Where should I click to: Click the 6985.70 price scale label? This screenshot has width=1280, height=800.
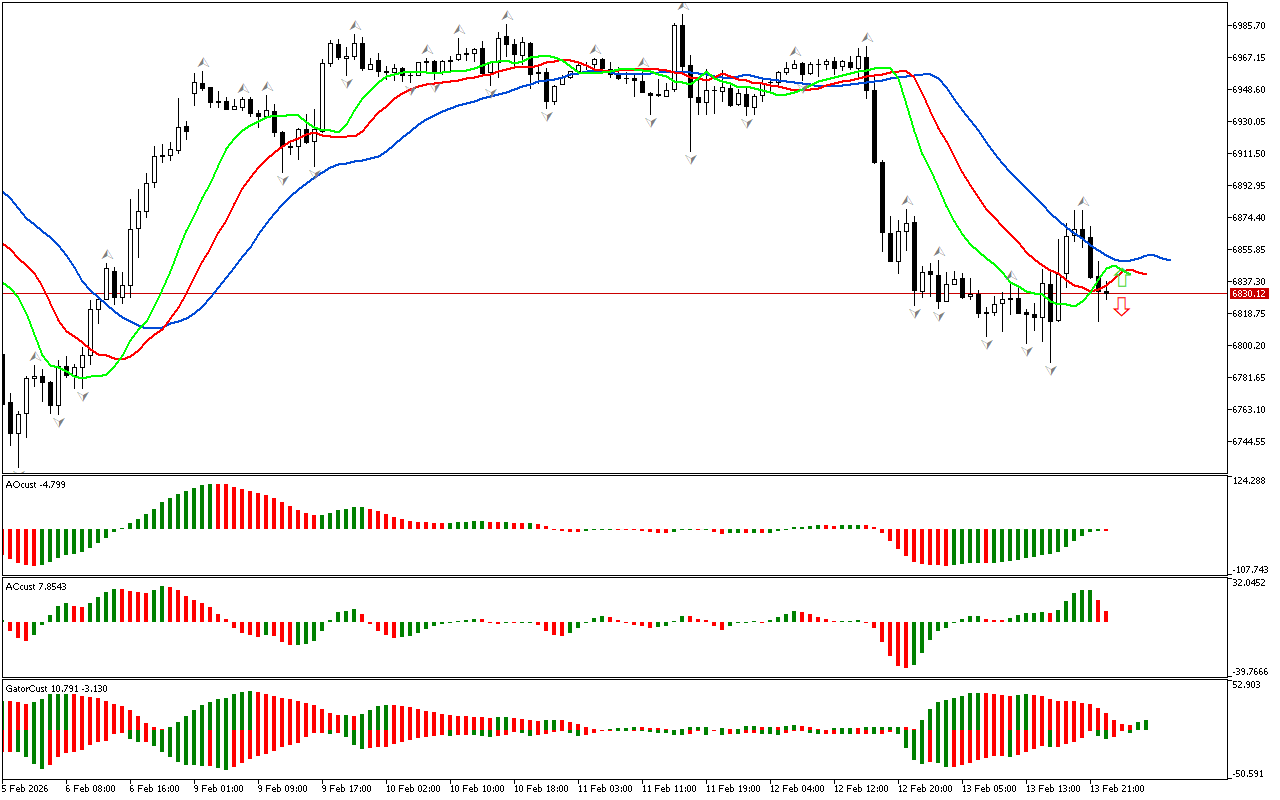pos(1250,26)
